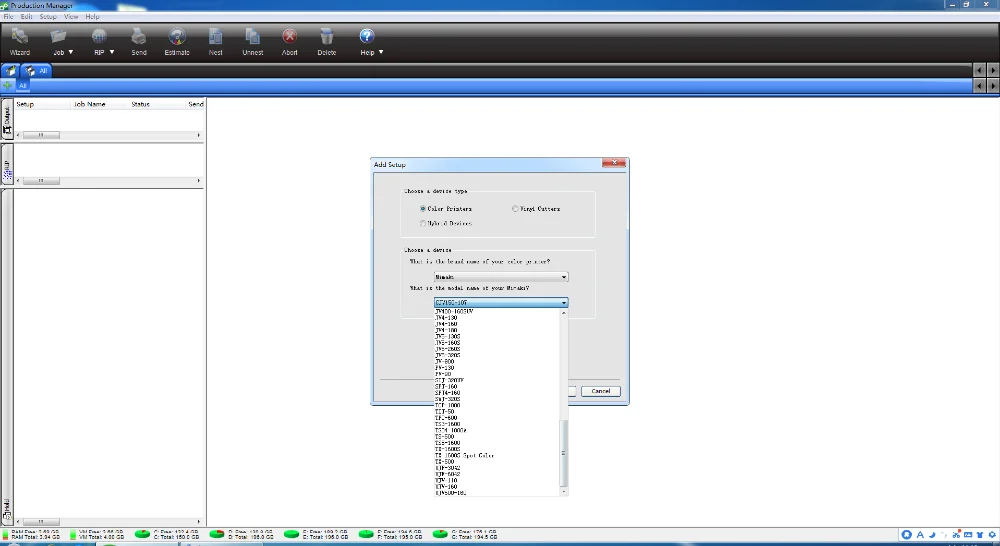Open the Help menu in menu bar
This screenshot has width=1000, height=546.
point(92,17)
